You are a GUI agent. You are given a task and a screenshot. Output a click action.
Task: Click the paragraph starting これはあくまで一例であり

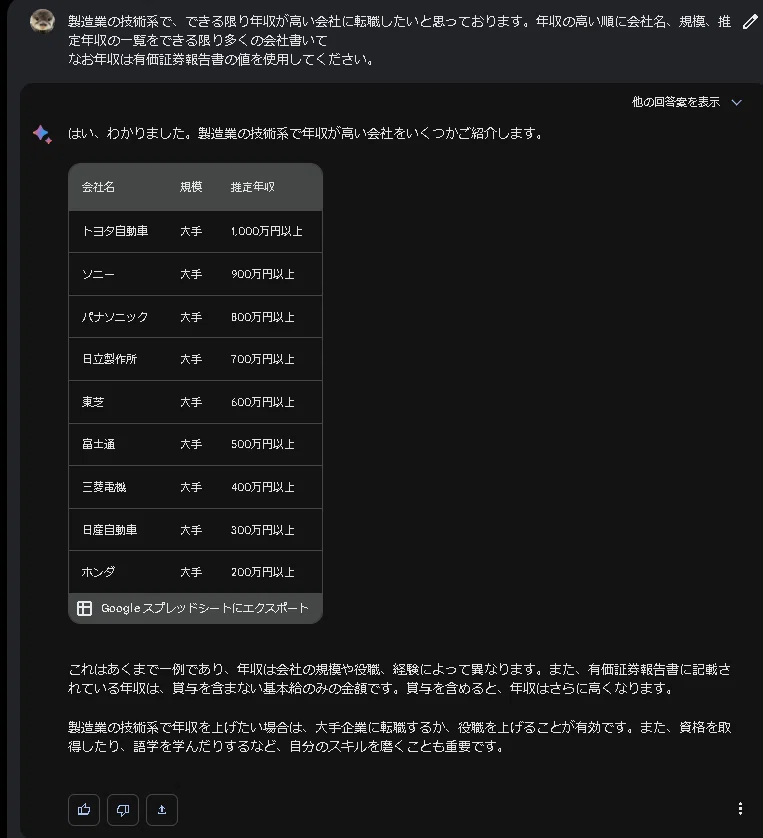point(399,679)
